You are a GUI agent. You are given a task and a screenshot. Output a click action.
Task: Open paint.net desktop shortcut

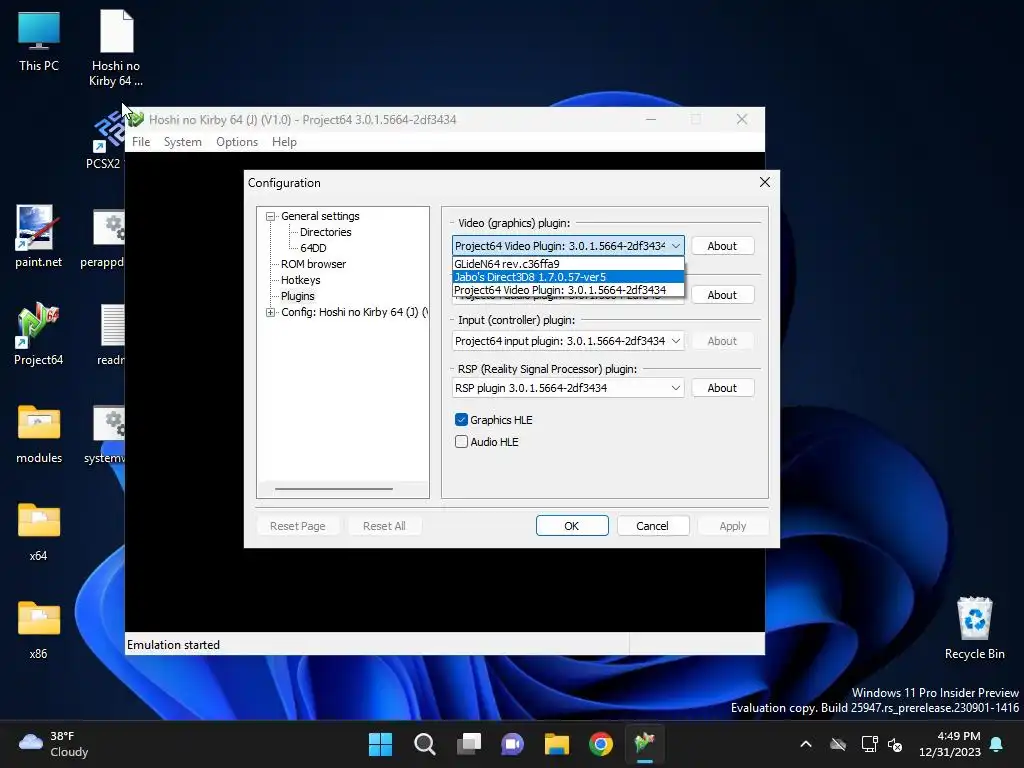39,236
